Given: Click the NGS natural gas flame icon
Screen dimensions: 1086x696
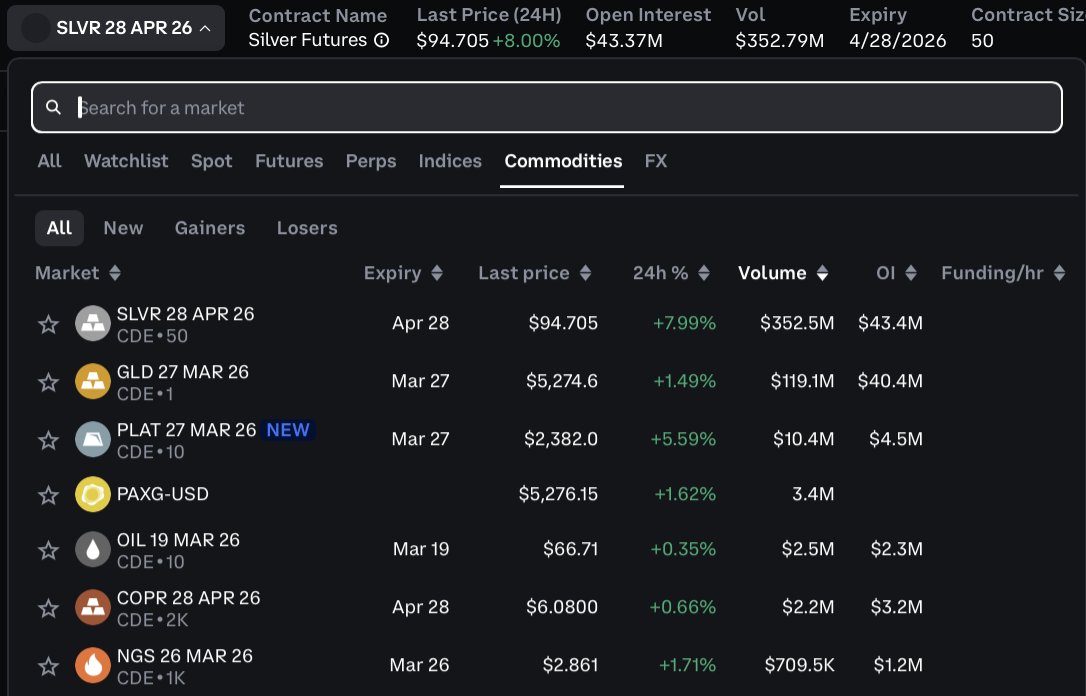Looking at the screenshot, I should pyautogui.click(x=93, y=664).
